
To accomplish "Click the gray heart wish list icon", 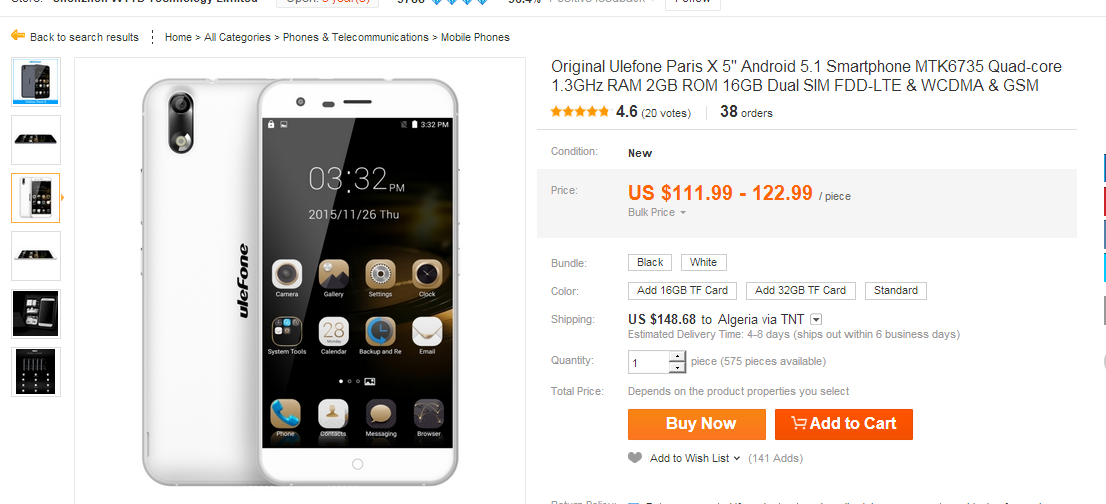I will pyautogui.click(x=635, y=457).
